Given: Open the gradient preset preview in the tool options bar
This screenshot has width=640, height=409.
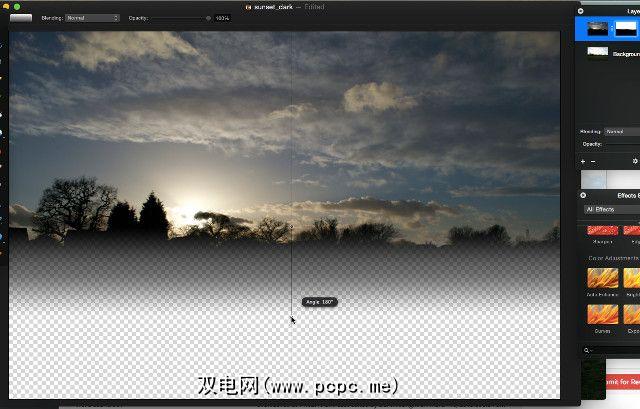Looking at the screenshot, I should (x=21, y=18).
